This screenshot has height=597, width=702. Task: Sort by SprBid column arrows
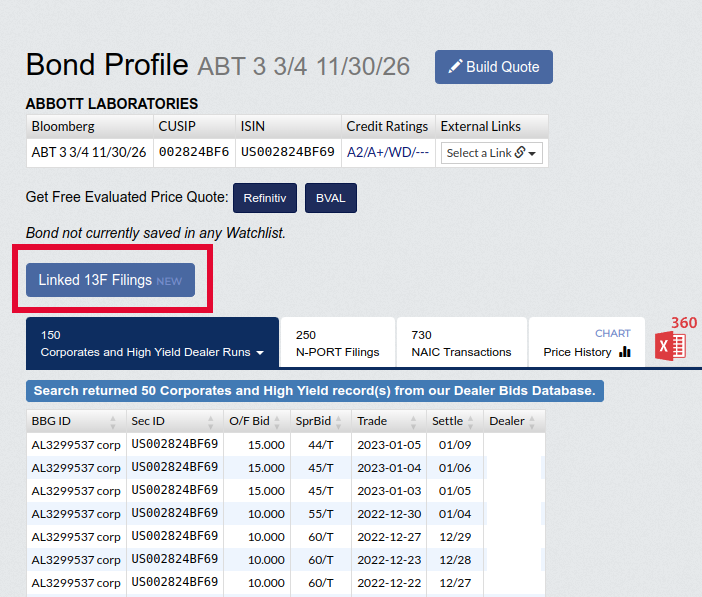[338, 421]
